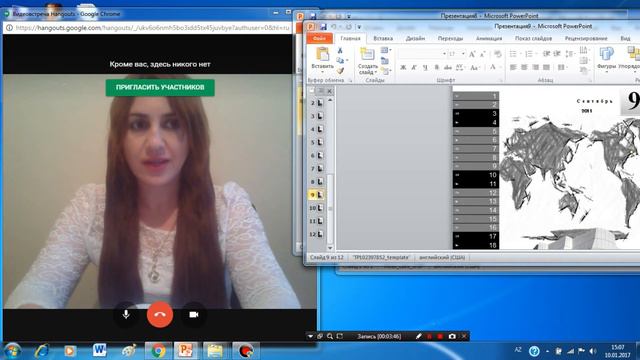Align text left in Абзац group
The image size is (640, 360).
point(513,67)
